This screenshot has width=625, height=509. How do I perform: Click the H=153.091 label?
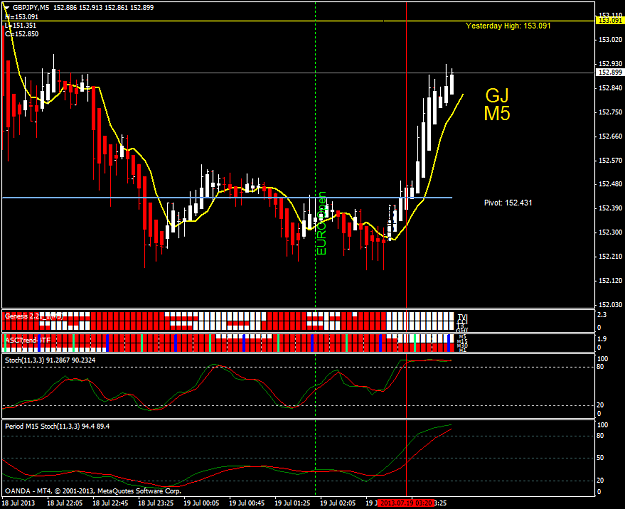pos(22,17)
